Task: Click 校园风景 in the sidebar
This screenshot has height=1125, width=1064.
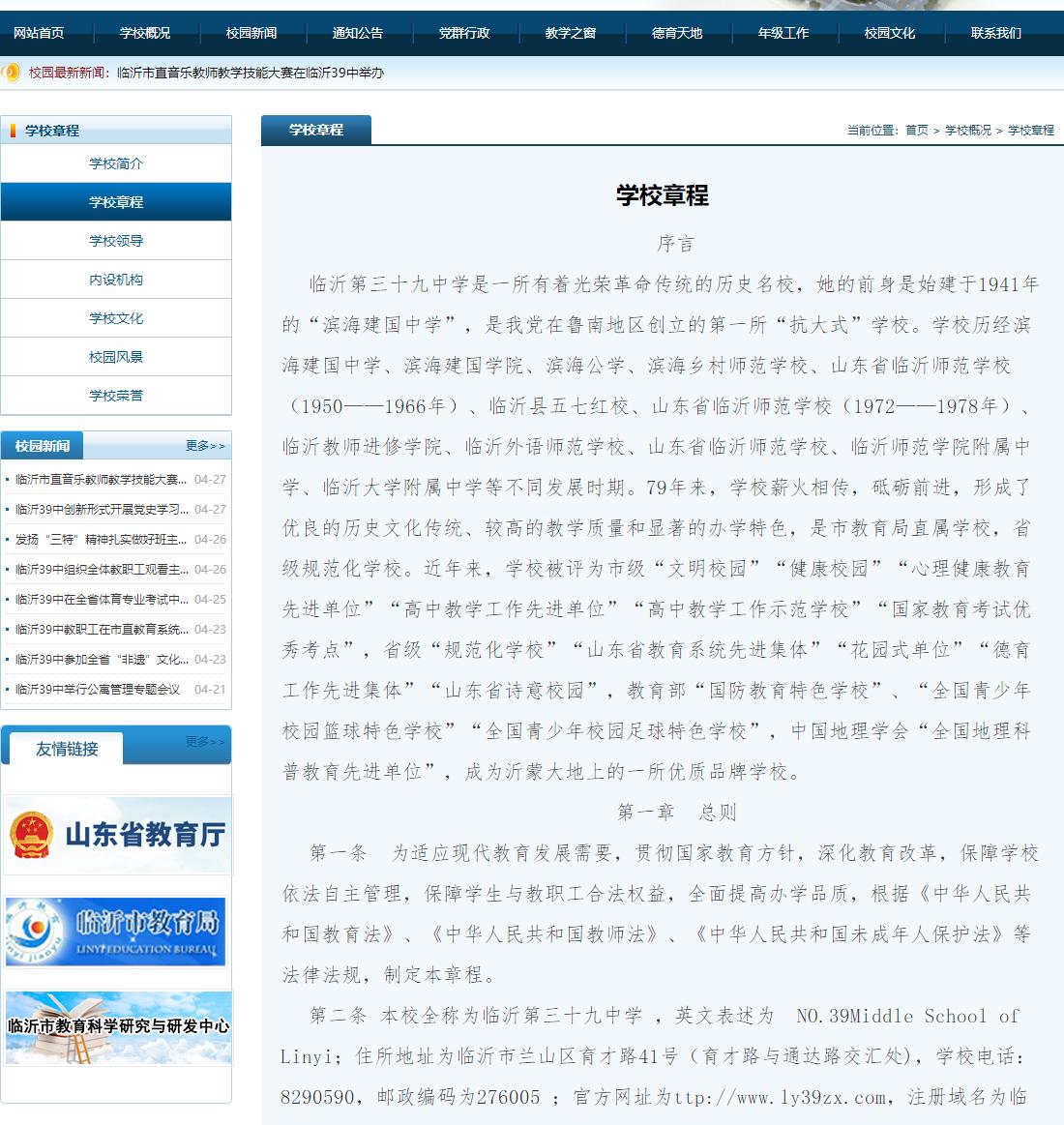Action: (x=116, y=356)
